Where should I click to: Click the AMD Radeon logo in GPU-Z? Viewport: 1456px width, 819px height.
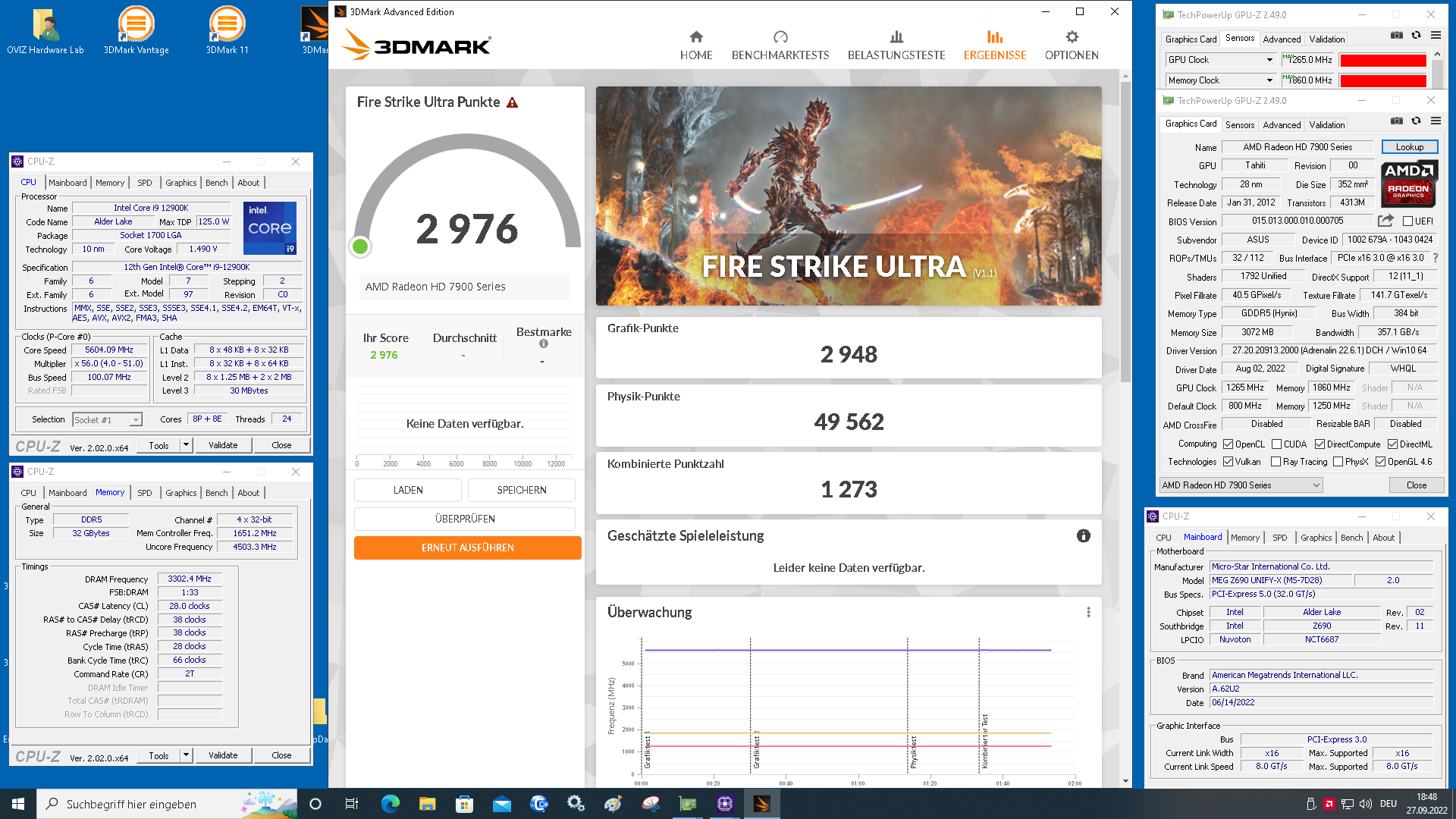tap(1409, 184)
